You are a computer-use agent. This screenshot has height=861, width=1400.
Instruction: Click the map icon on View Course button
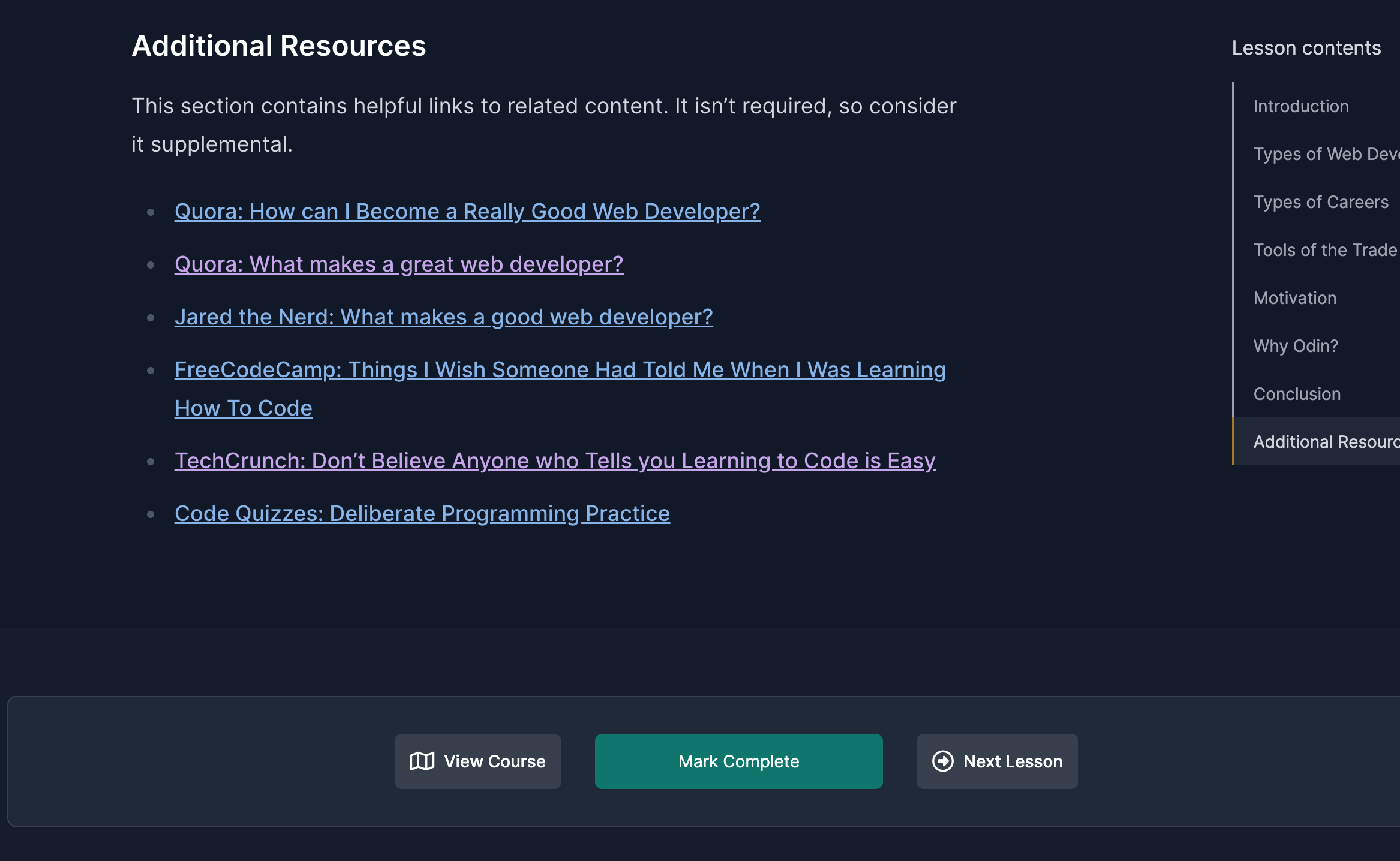click(x=422, y=761)
